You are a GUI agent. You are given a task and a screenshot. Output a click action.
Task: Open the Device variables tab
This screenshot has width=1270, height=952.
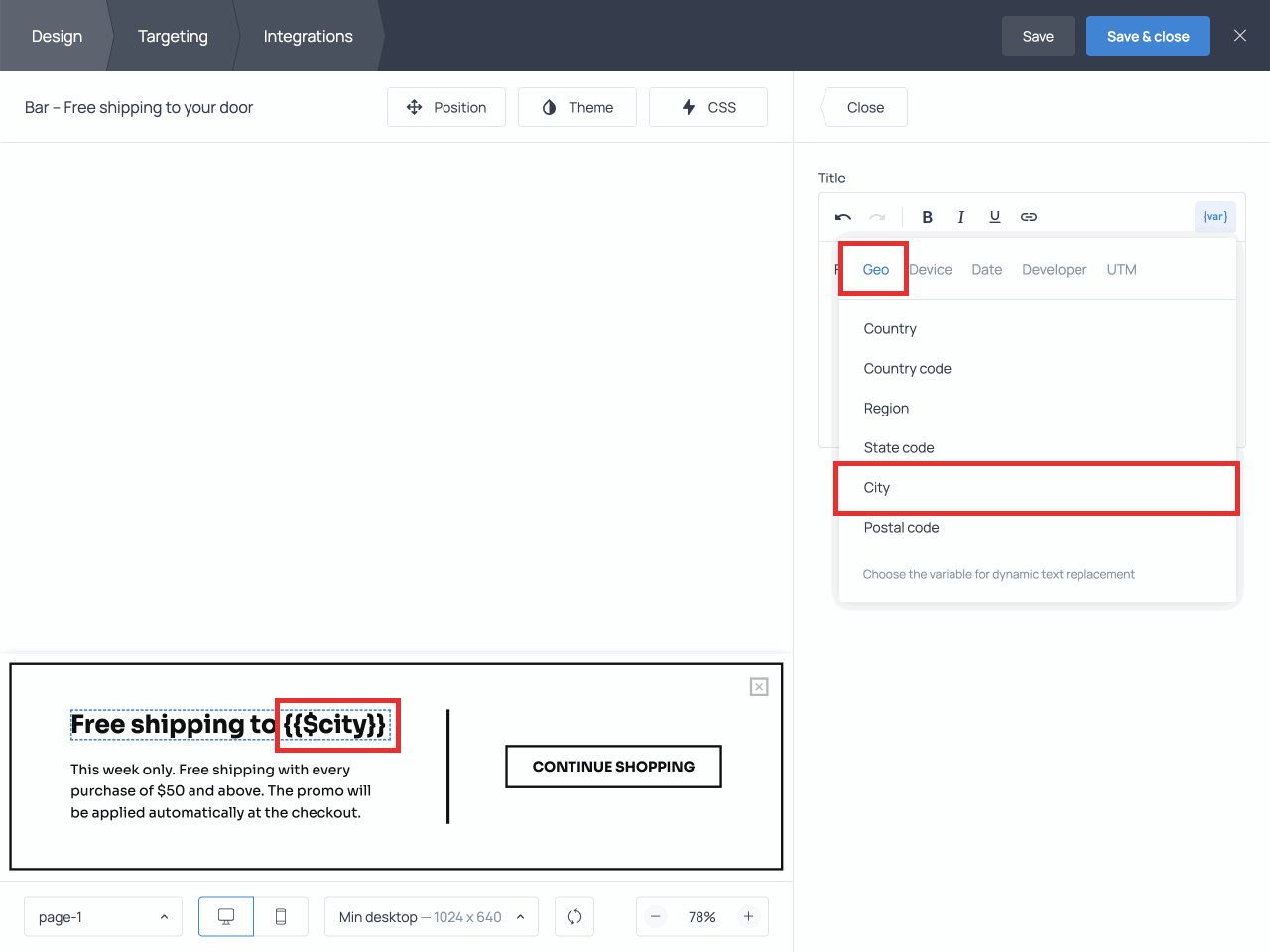click(x=930, y=270)
